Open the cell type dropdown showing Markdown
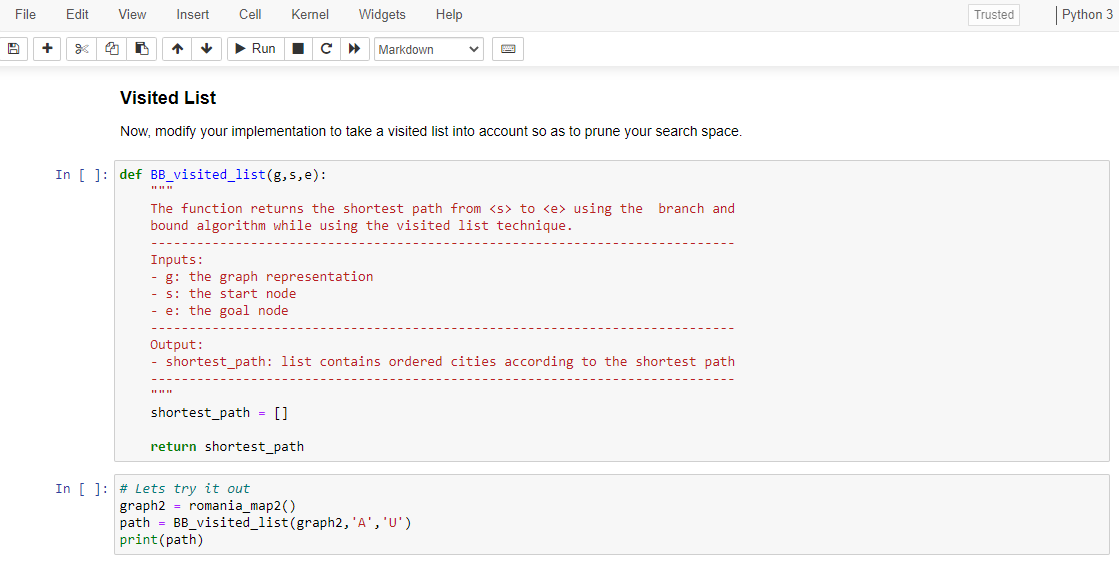 428,48
